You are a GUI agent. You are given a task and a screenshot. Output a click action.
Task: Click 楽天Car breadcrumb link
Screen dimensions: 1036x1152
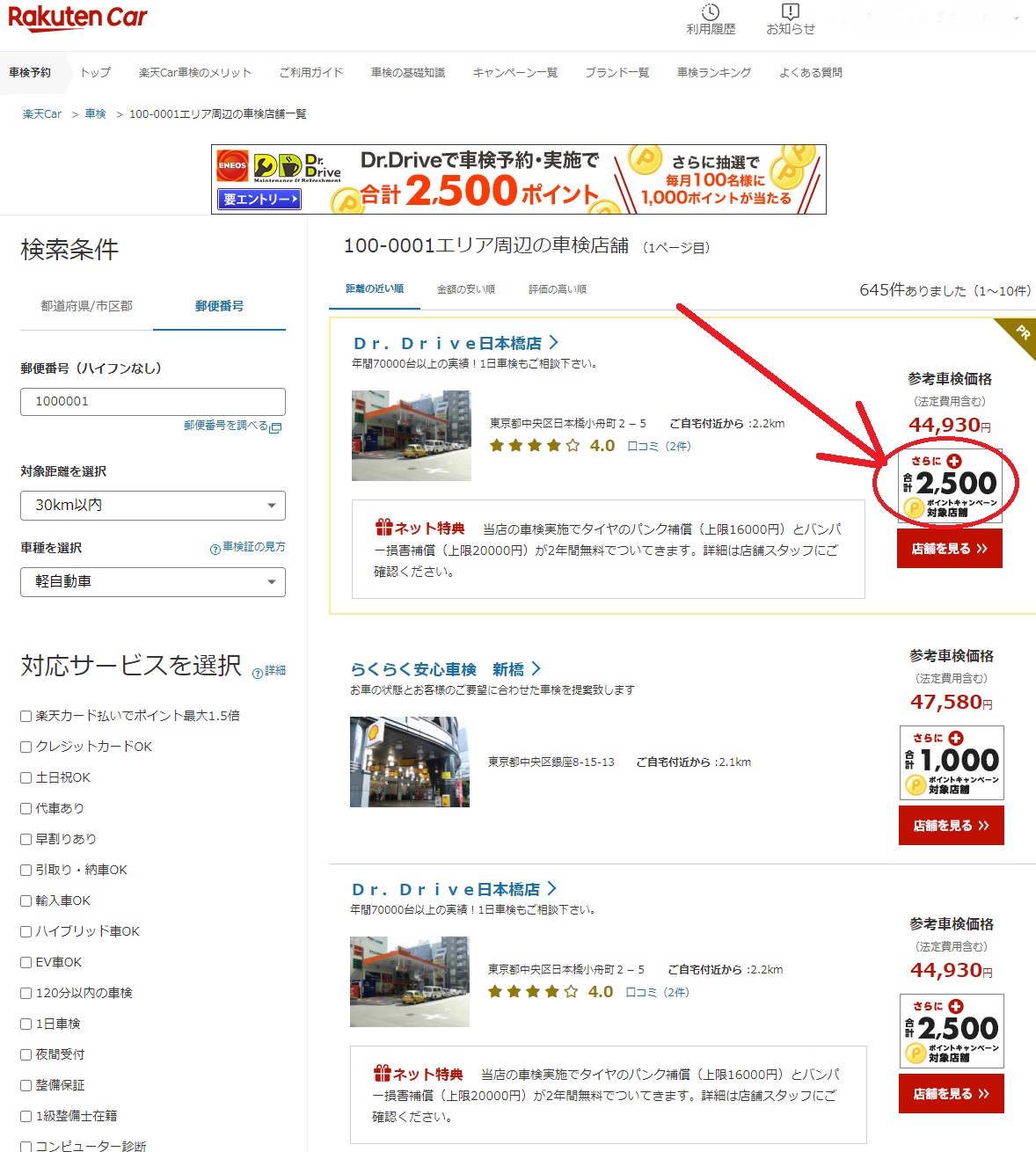pyautogui.click(x=42, y=114)
